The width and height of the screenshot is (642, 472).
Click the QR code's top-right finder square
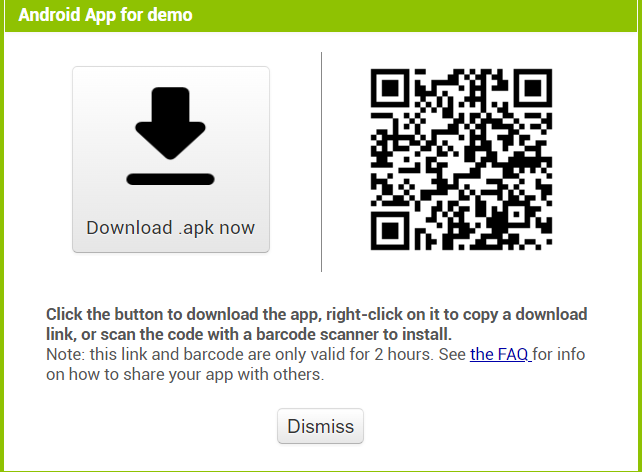pos(533,88)
